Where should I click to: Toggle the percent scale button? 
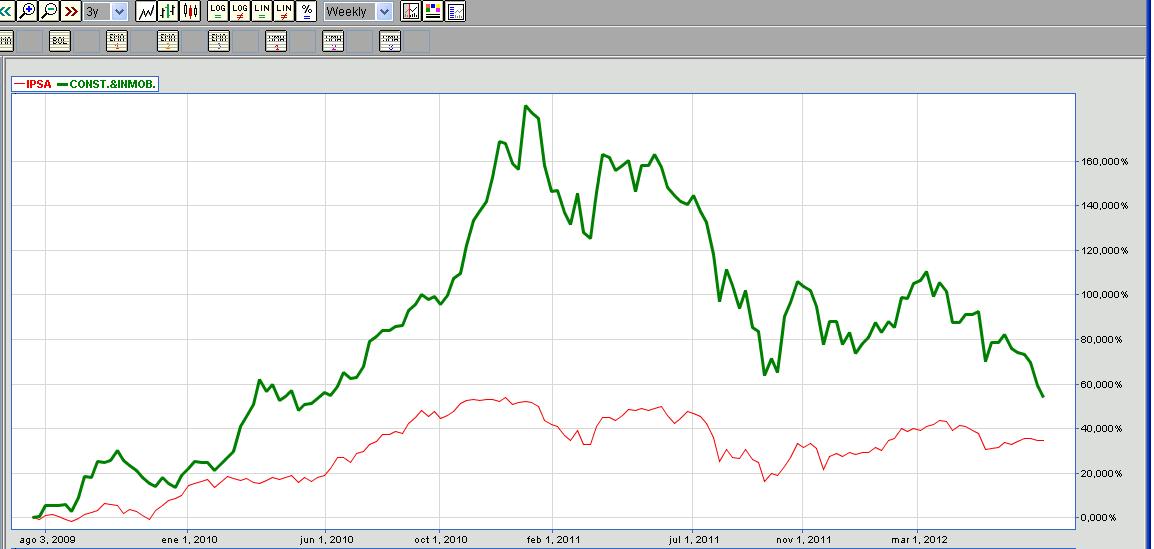tap(307, 11)
